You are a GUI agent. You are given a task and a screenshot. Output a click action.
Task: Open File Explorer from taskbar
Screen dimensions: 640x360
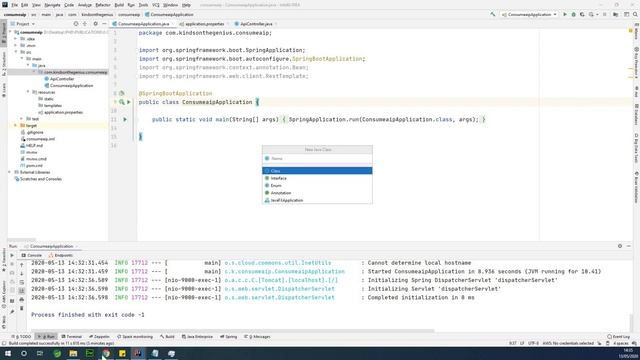73,353
